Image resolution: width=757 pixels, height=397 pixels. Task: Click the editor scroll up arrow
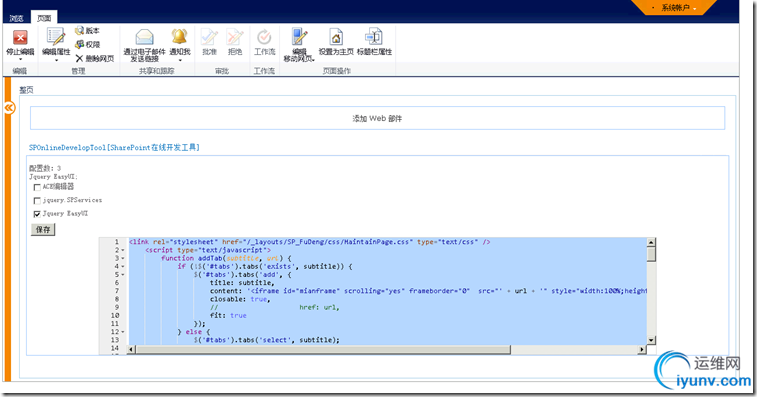point(651,242)
